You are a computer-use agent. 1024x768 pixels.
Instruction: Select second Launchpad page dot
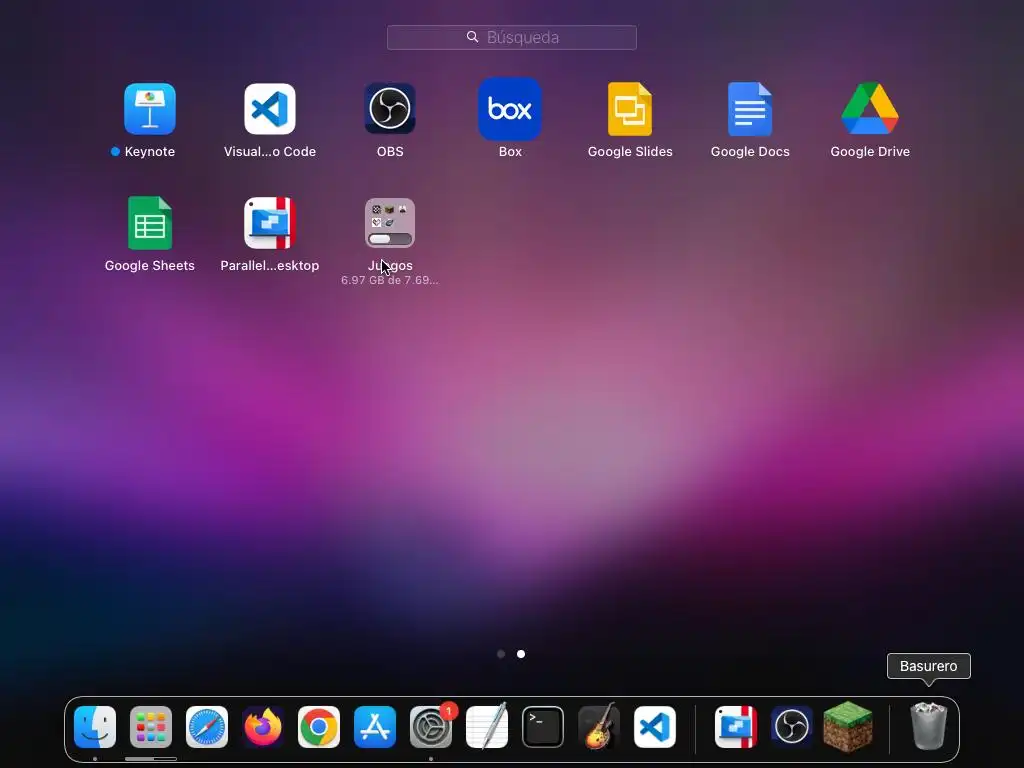pos(520,654)
